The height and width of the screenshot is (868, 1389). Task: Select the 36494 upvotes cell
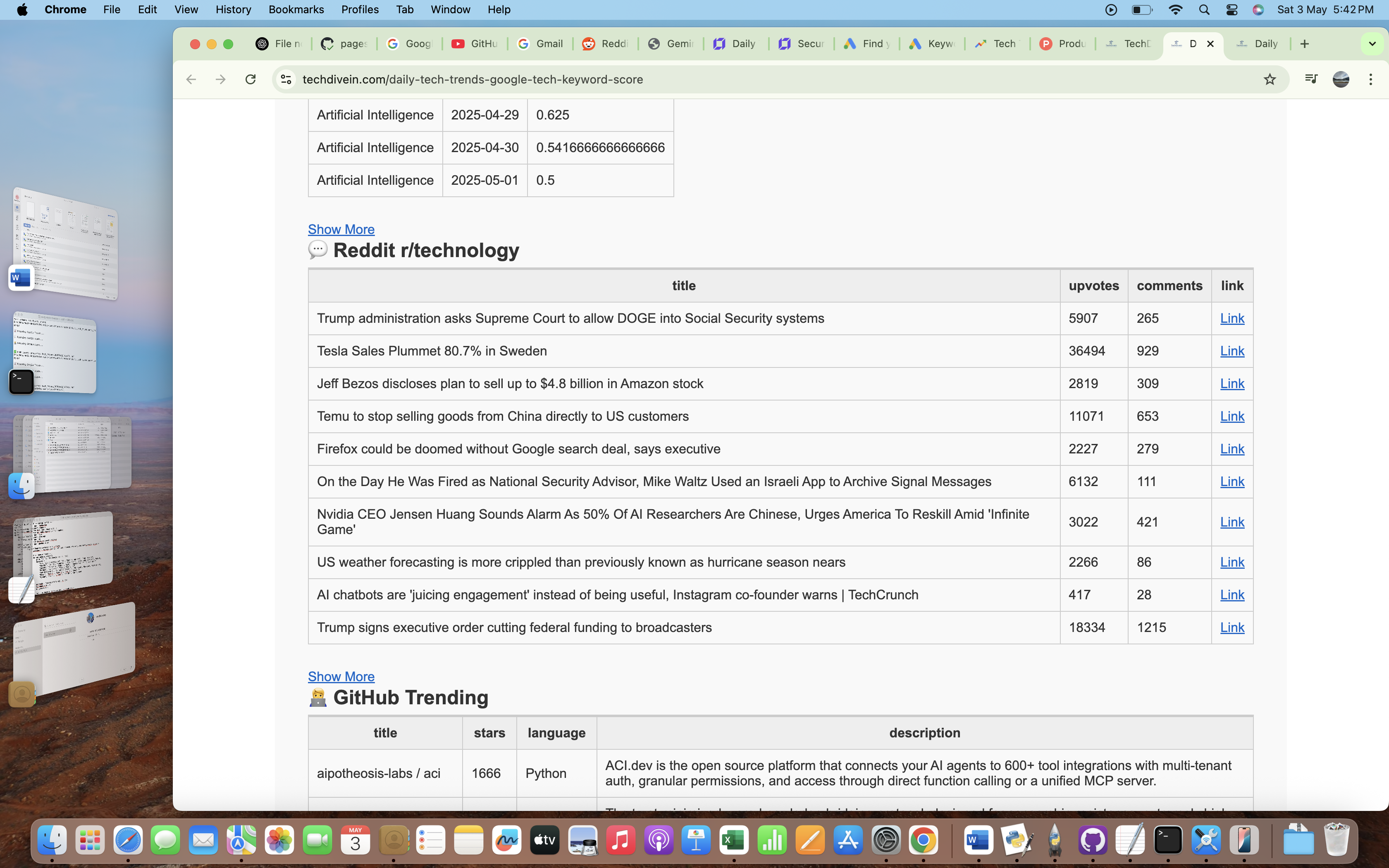[1093, 351]
